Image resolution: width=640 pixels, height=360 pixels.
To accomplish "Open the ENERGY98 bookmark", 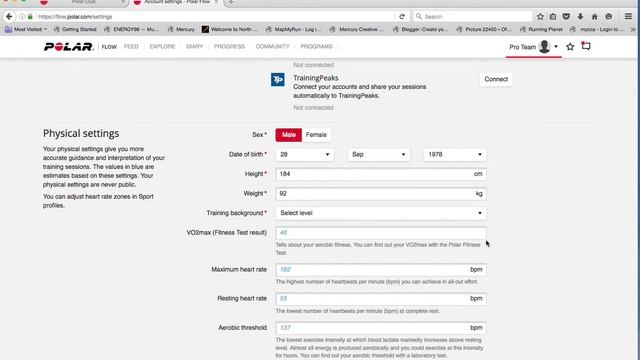I will click(x=132, y=29).
